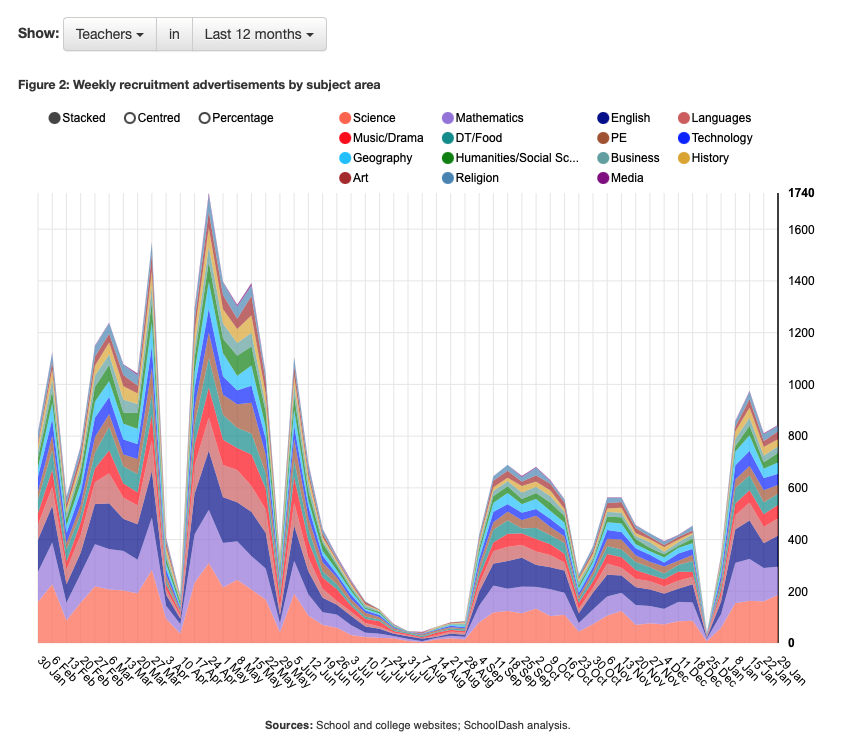850x750 pixels.
Task: Toggle Languages legend swatch
Action: coord(684,118)
